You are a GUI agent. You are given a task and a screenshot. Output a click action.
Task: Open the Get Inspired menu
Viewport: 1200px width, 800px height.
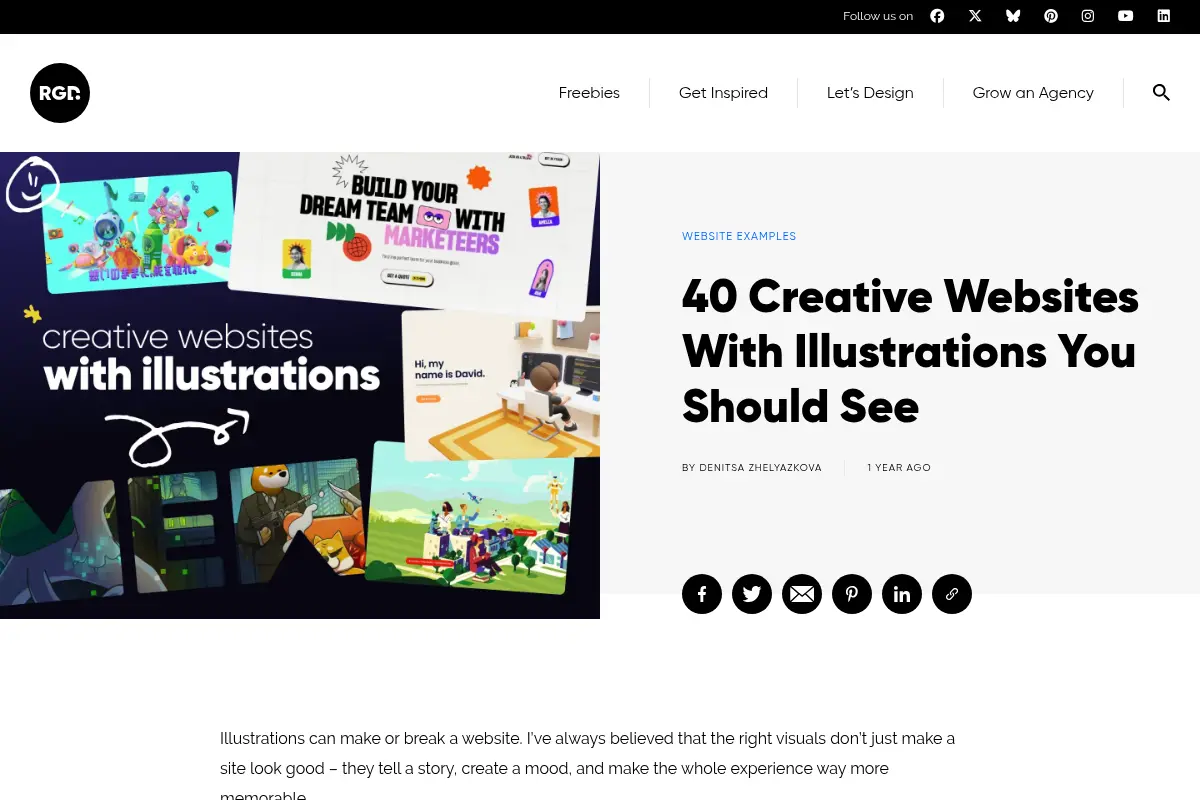(x=723, y=93)
